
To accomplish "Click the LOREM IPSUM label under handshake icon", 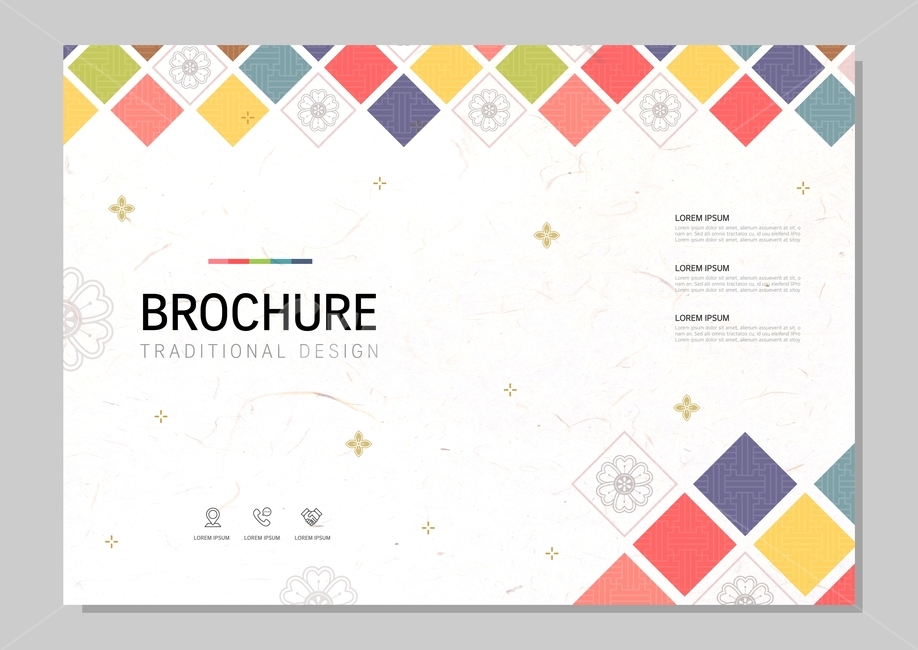I will (313, 538).
